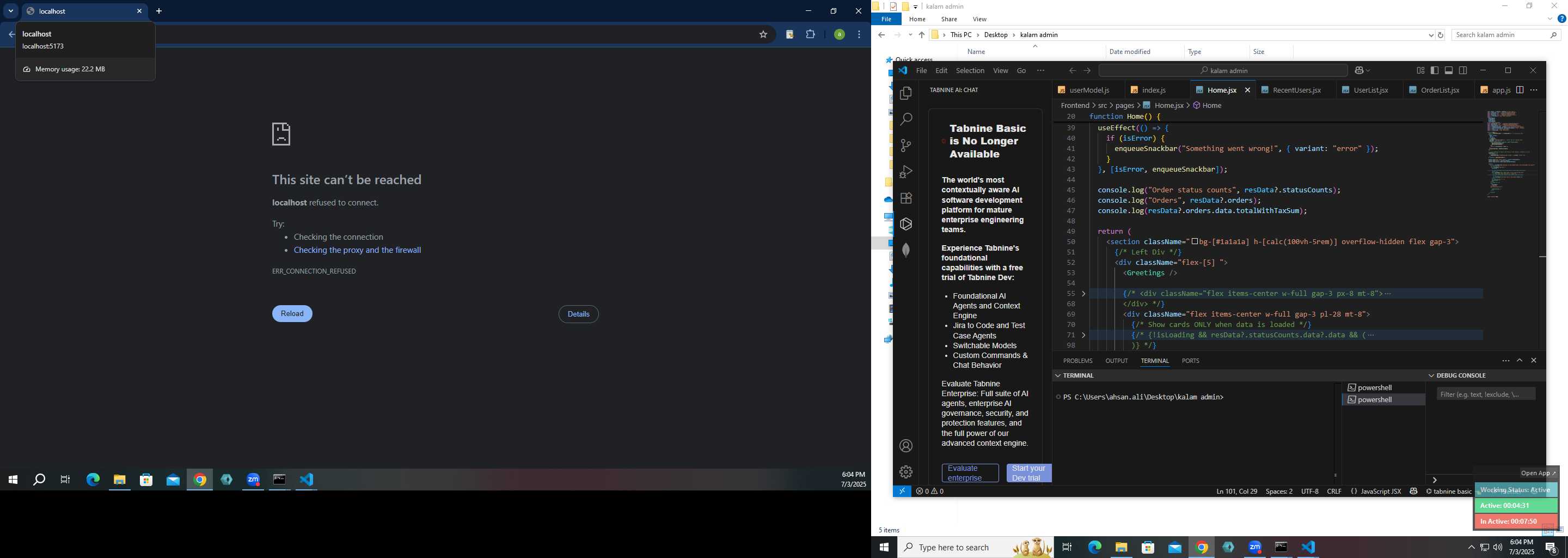Click the editor minimap preview
The image size is (1568, 558).
click(1511, 154)
